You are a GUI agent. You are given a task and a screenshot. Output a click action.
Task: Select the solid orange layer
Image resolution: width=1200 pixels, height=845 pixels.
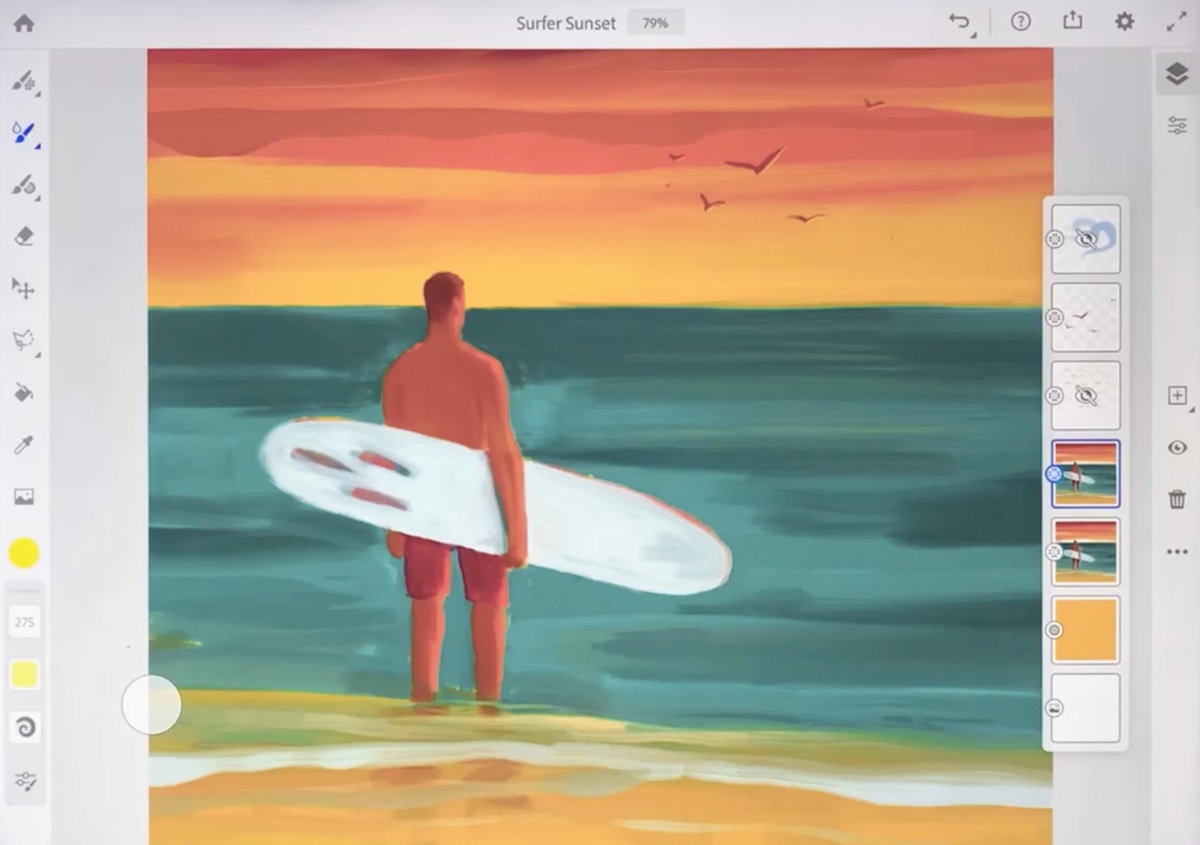[x=1086, y=630]
